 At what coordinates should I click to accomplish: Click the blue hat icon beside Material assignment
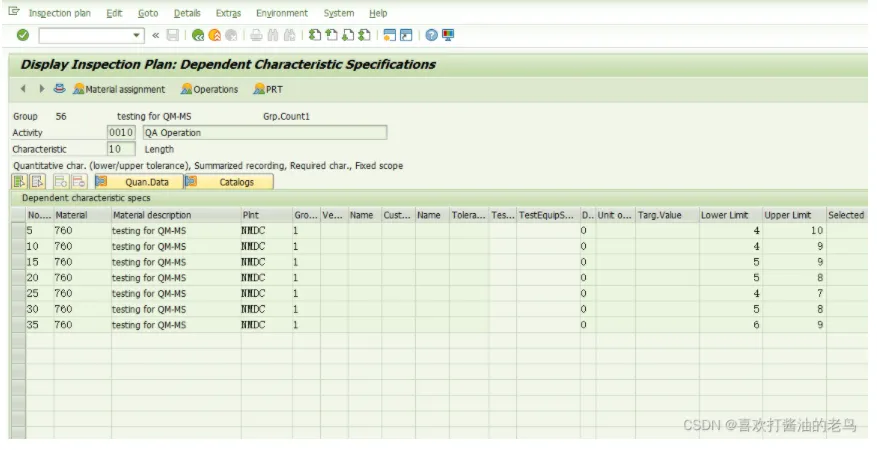click(x=59, y=89)
